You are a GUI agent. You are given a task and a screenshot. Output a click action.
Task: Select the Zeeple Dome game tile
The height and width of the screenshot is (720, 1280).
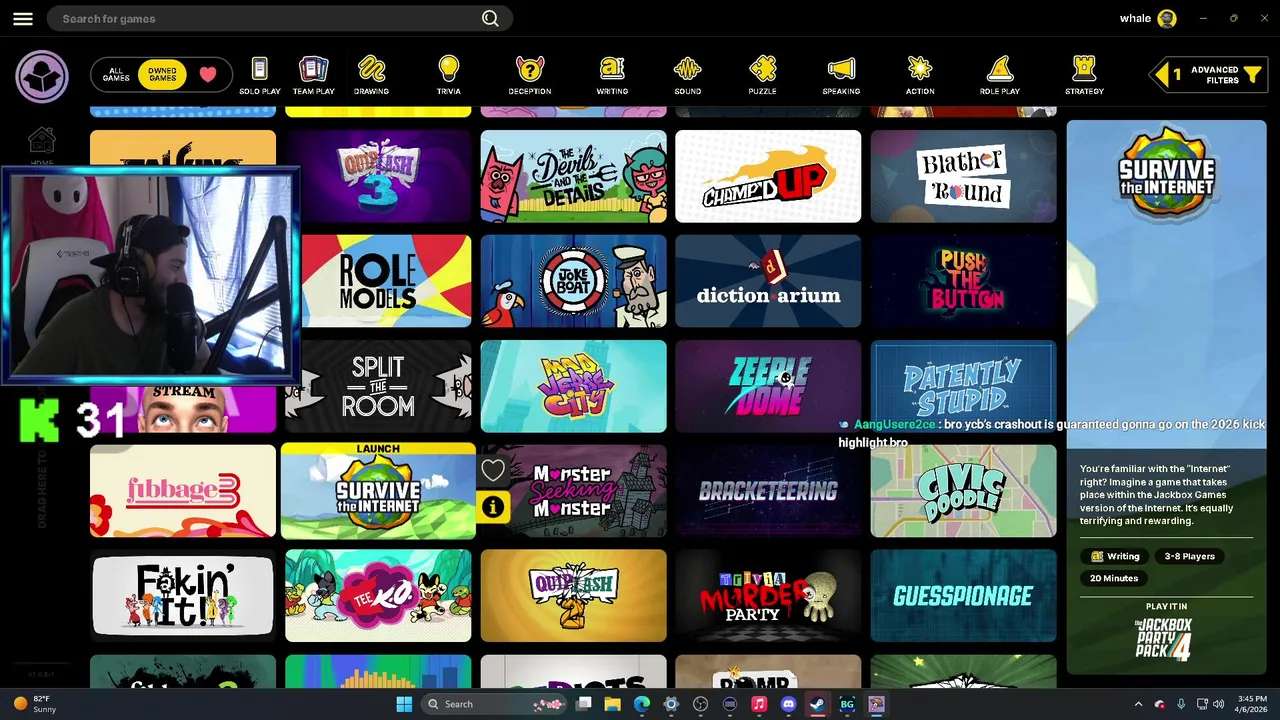pos(768,386)
